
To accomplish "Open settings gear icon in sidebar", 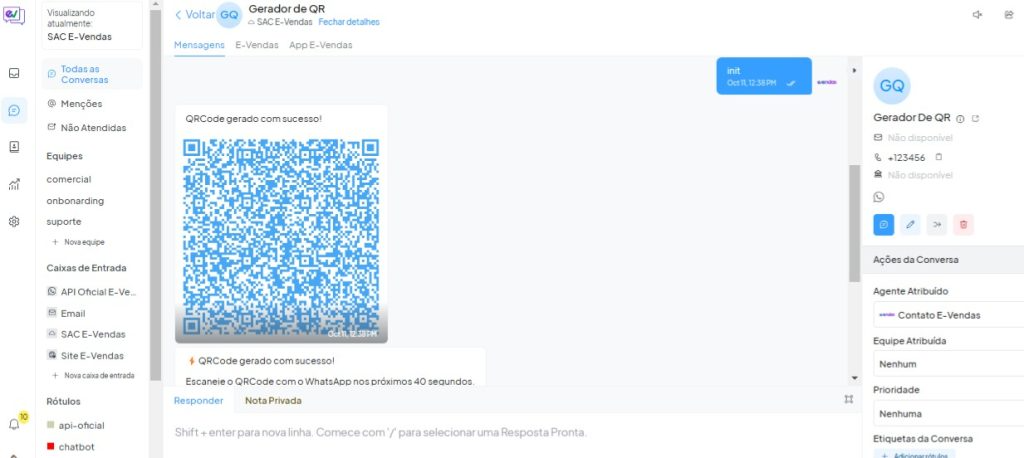I will point(14,221).
